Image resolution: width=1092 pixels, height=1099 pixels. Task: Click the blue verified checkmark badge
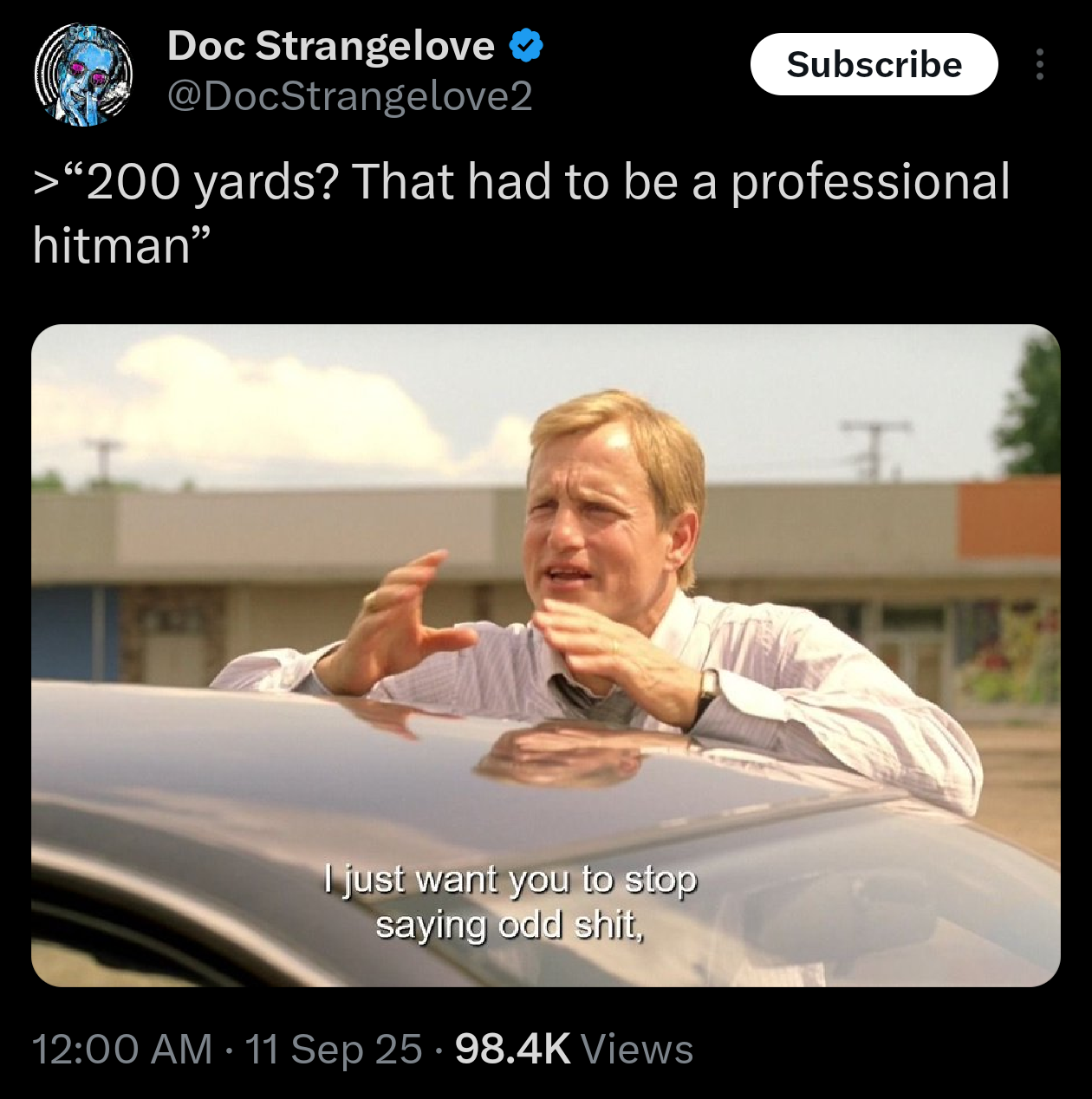pyautogui.click(x=525, y=45)
